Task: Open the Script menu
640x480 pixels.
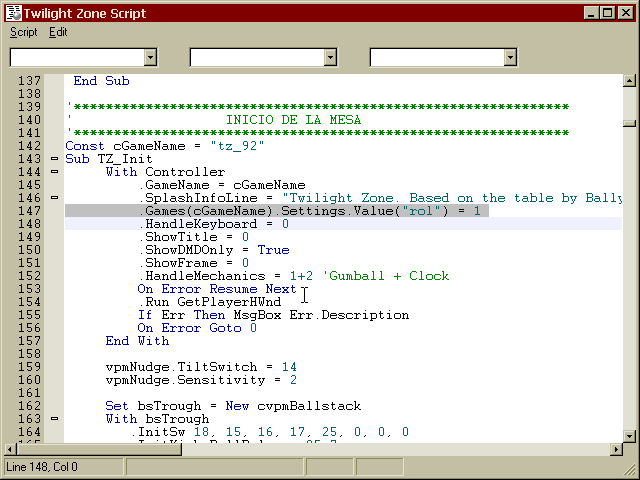Action: [x=23, y=32]
